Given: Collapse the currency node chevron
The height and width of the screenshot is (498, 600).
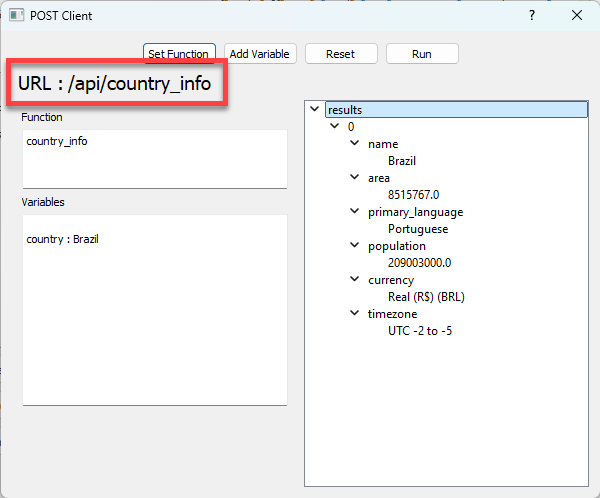Looking at the screenshot, I should click(x=354, y=280).
